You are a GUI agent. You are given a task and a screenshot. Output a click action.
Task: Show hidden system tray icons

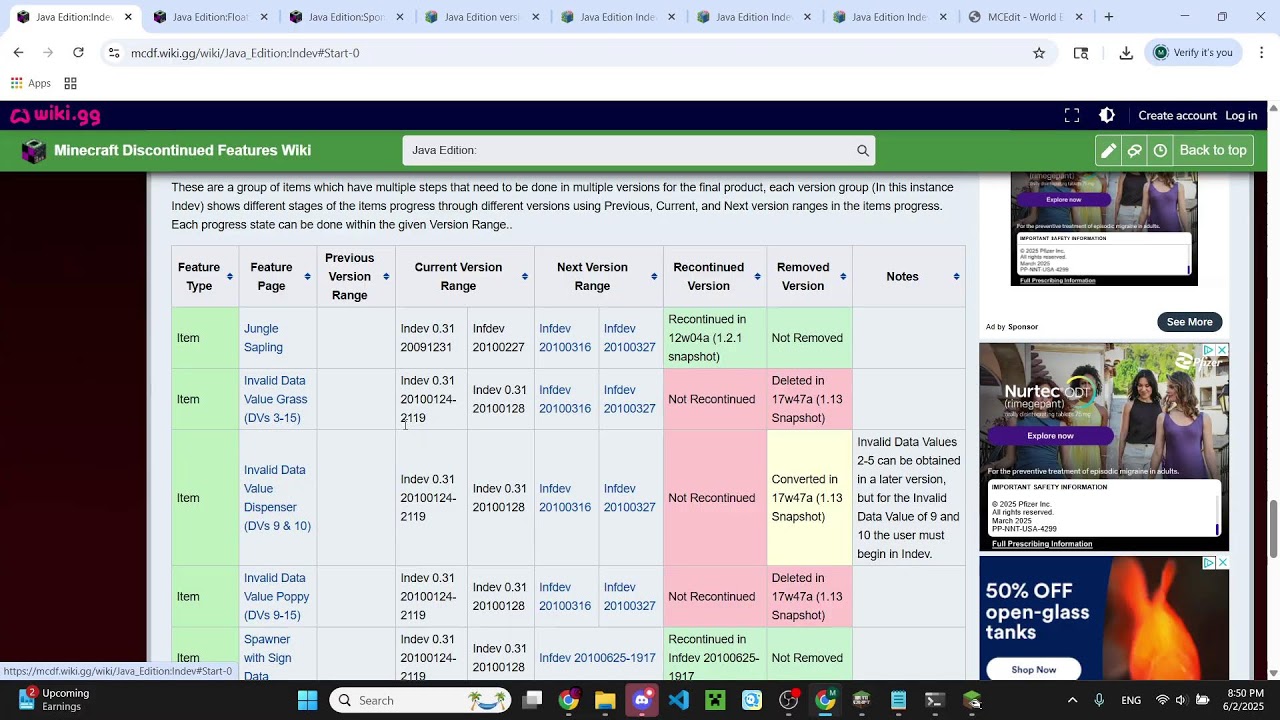[x=1072, y=700]
